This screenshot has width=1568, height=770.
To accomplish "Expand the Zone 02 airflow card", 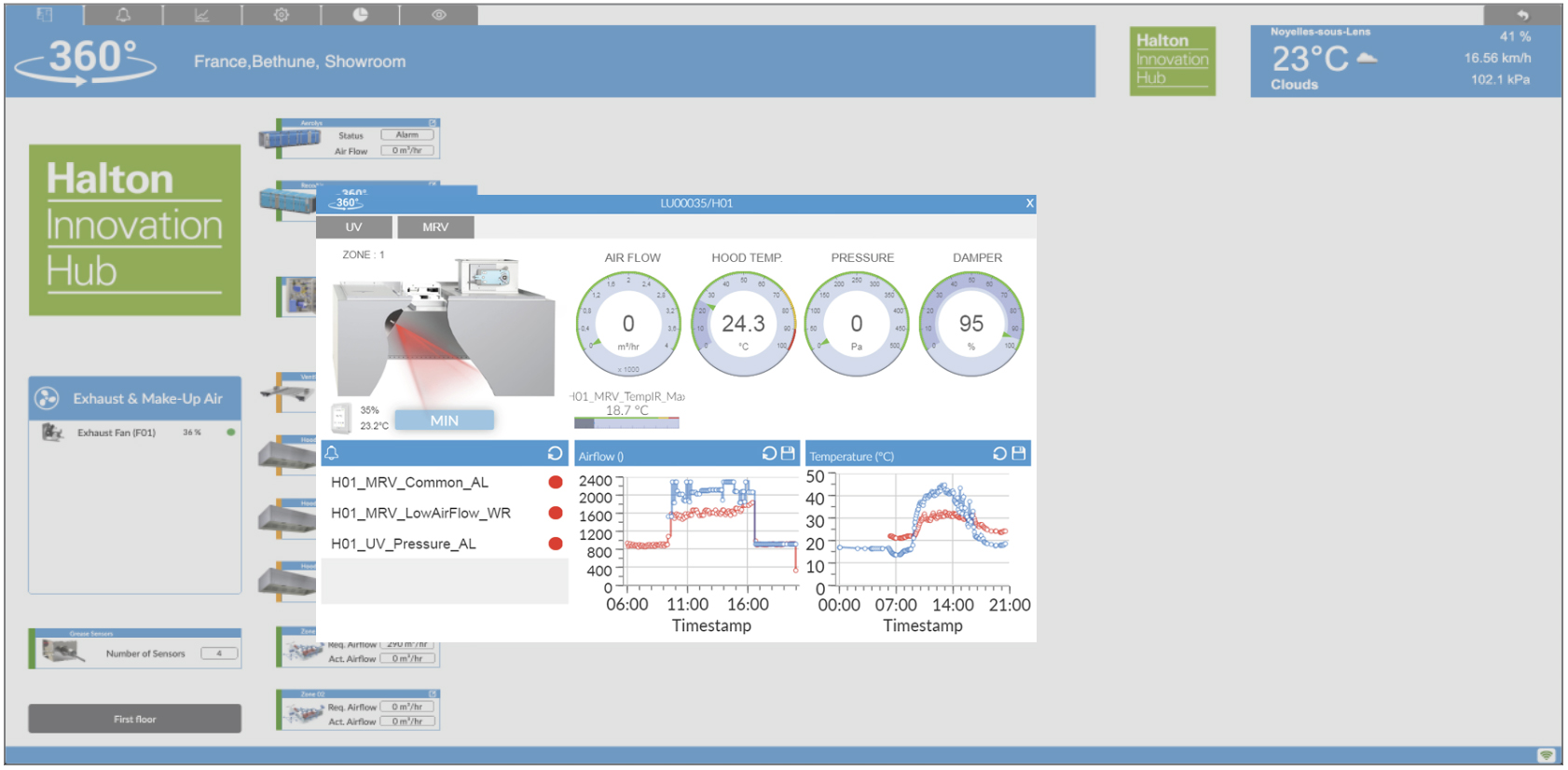I will click(x=433, y=694).
